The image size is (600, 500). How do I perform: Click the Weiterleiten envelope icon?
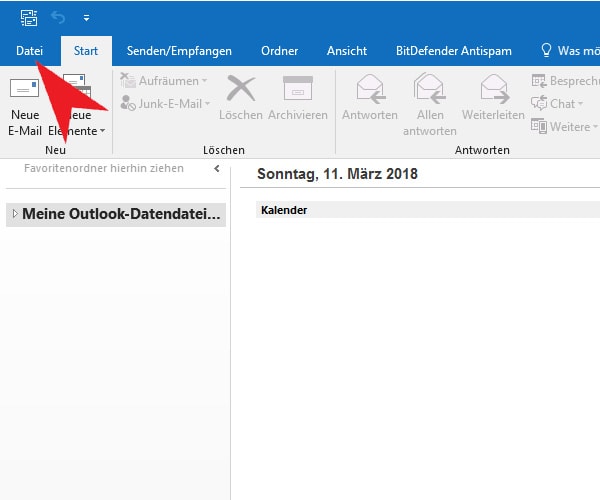(494, 89)
